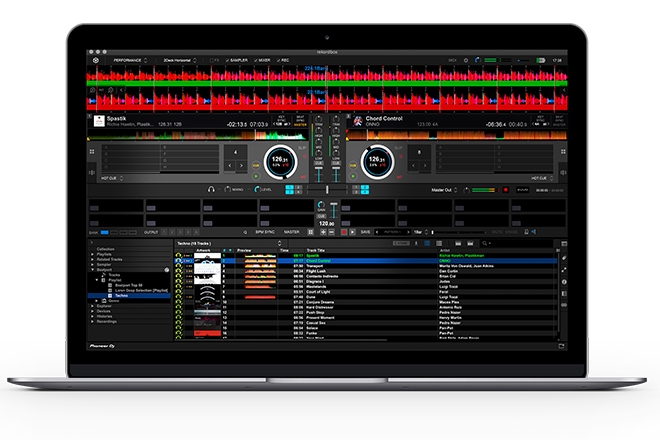Toggle KEY SYNC on deck 2
Screen dimensions: 660x440
click(x=540, y=121)
